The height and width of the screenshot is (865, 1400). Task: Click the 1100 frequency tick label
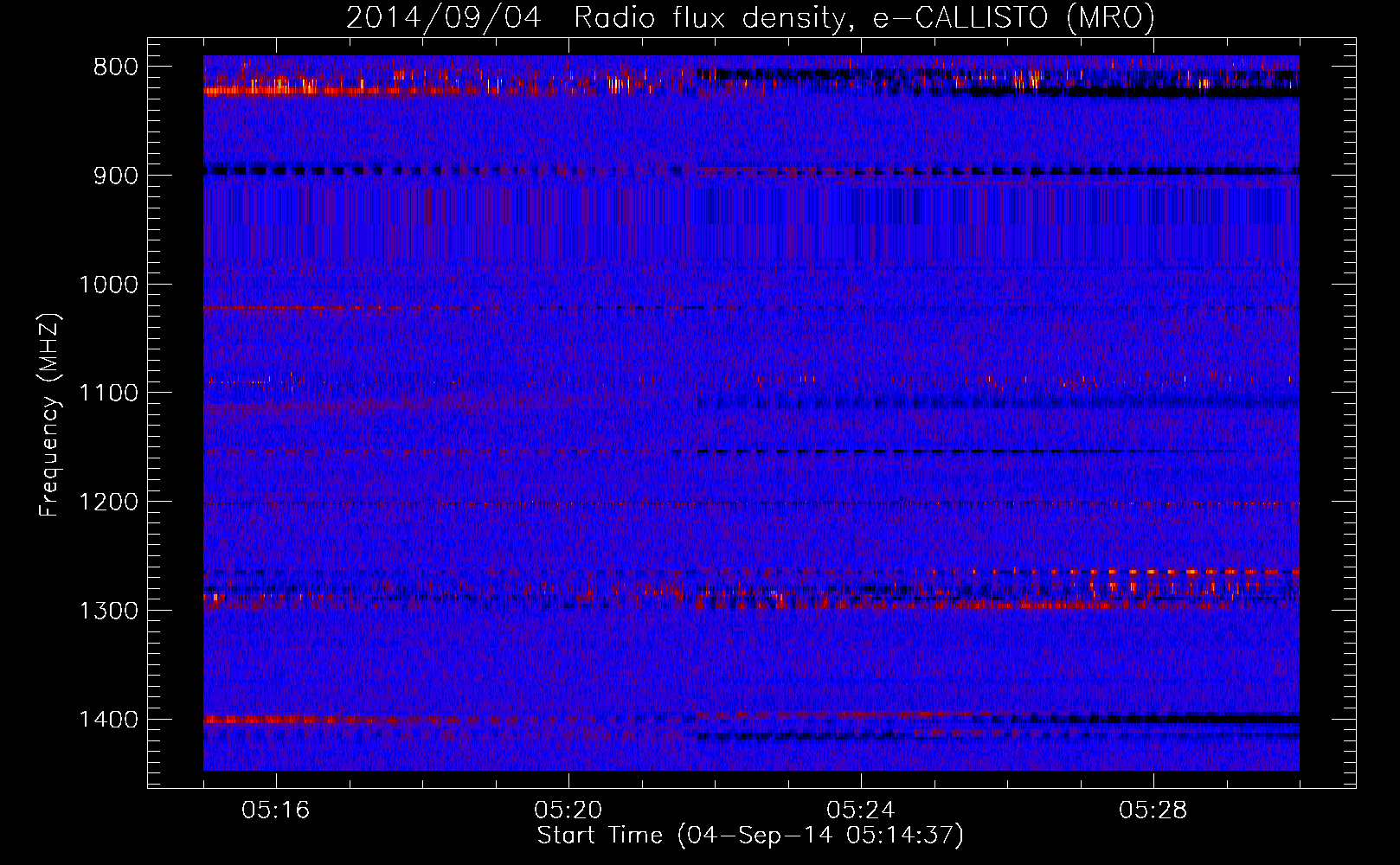click(x=108, y=393)
